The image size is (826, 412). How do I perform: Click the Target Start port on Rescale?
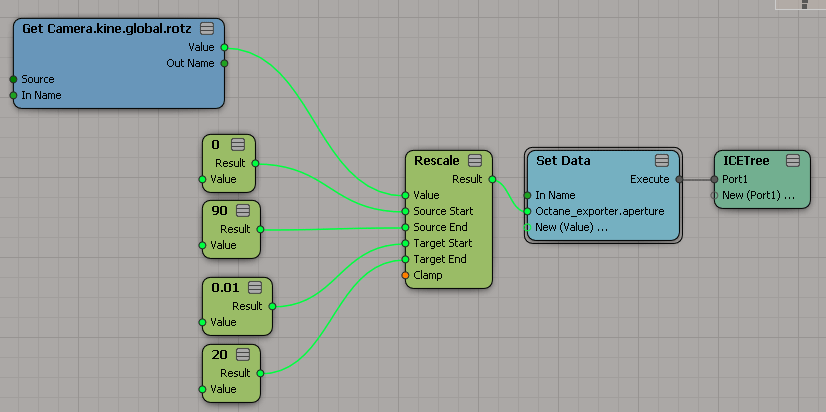(x=405, y=243)
